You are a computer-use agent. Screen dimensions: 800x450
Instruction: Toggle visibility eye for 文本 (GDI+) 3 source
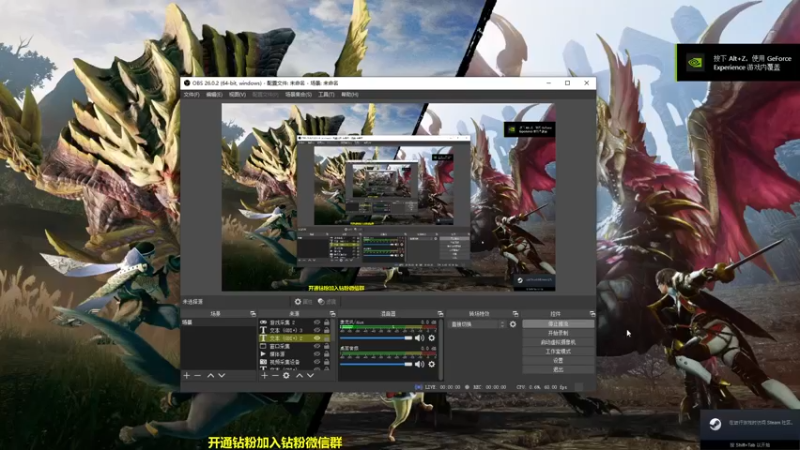[x=317, y=330]
